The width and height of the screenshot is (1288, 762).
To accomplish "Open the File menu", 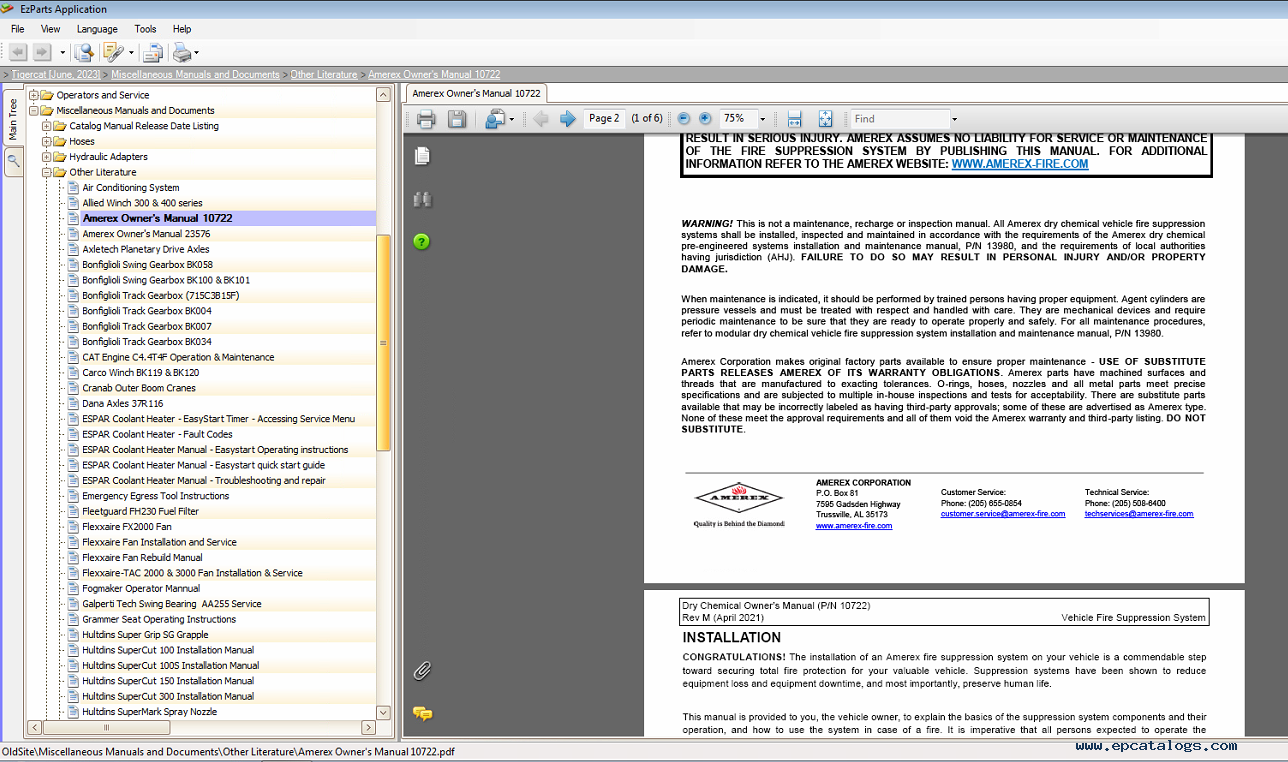I will pos(18,29).
